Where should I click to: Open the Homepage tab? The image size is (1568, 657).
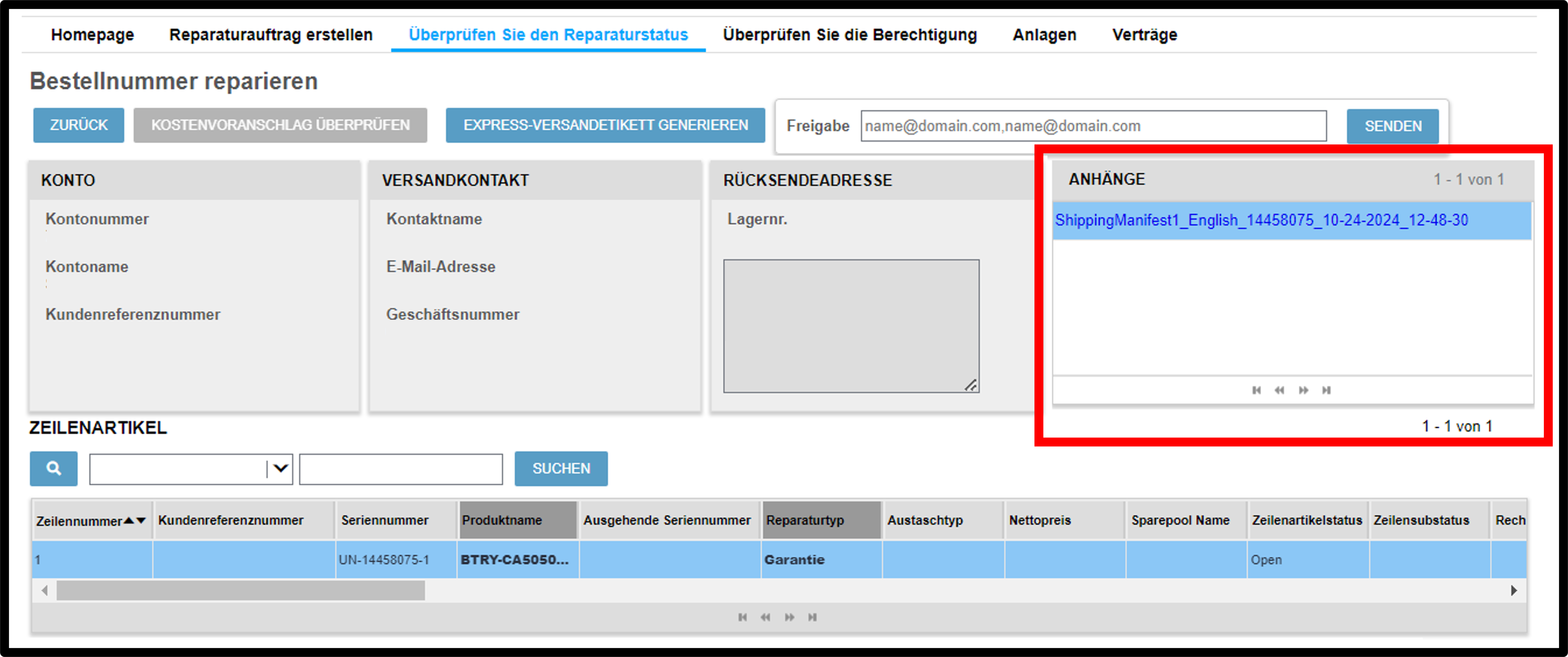tap(92, 35)
